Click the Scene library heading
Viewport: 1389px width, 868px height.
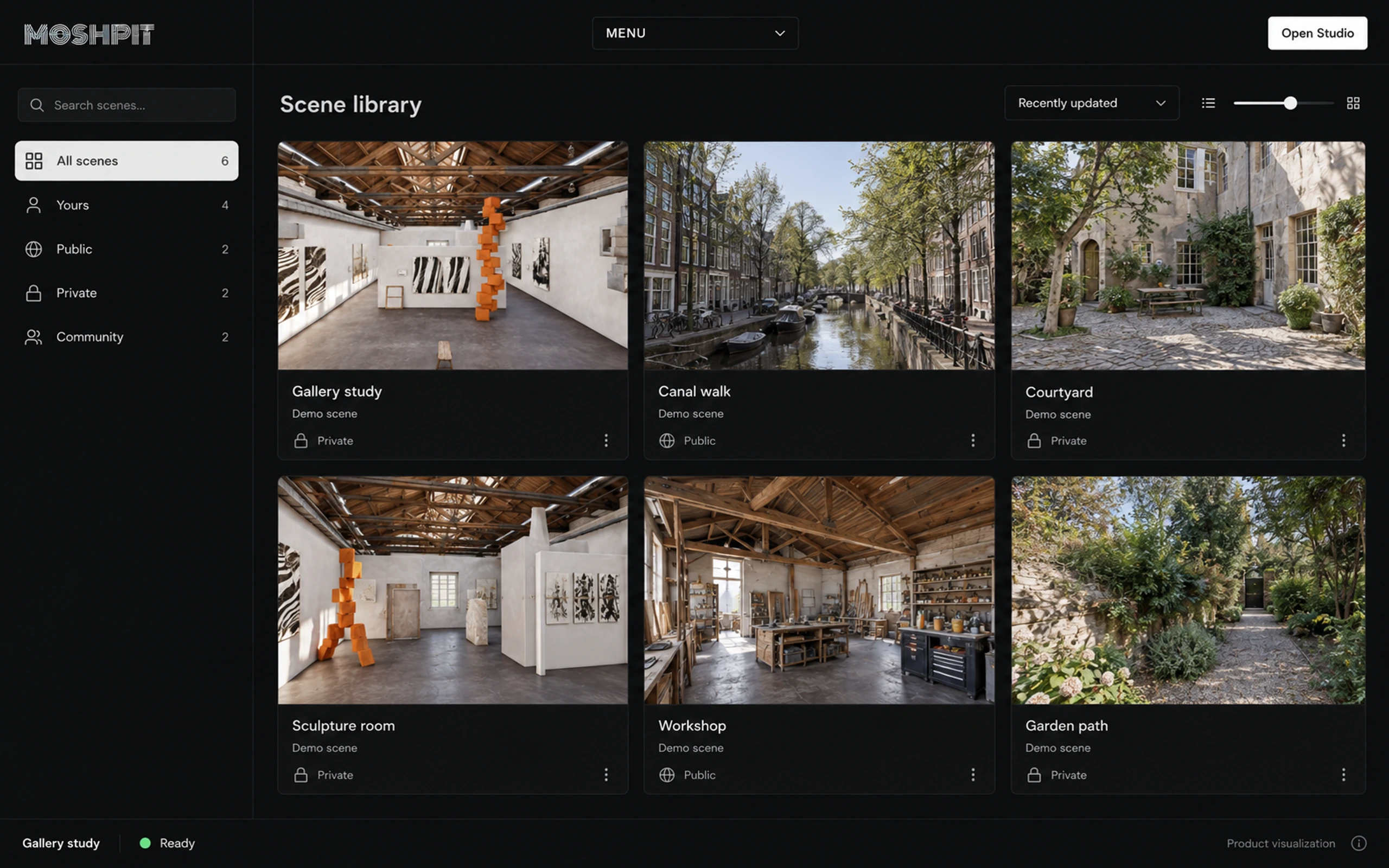point(351,105)
